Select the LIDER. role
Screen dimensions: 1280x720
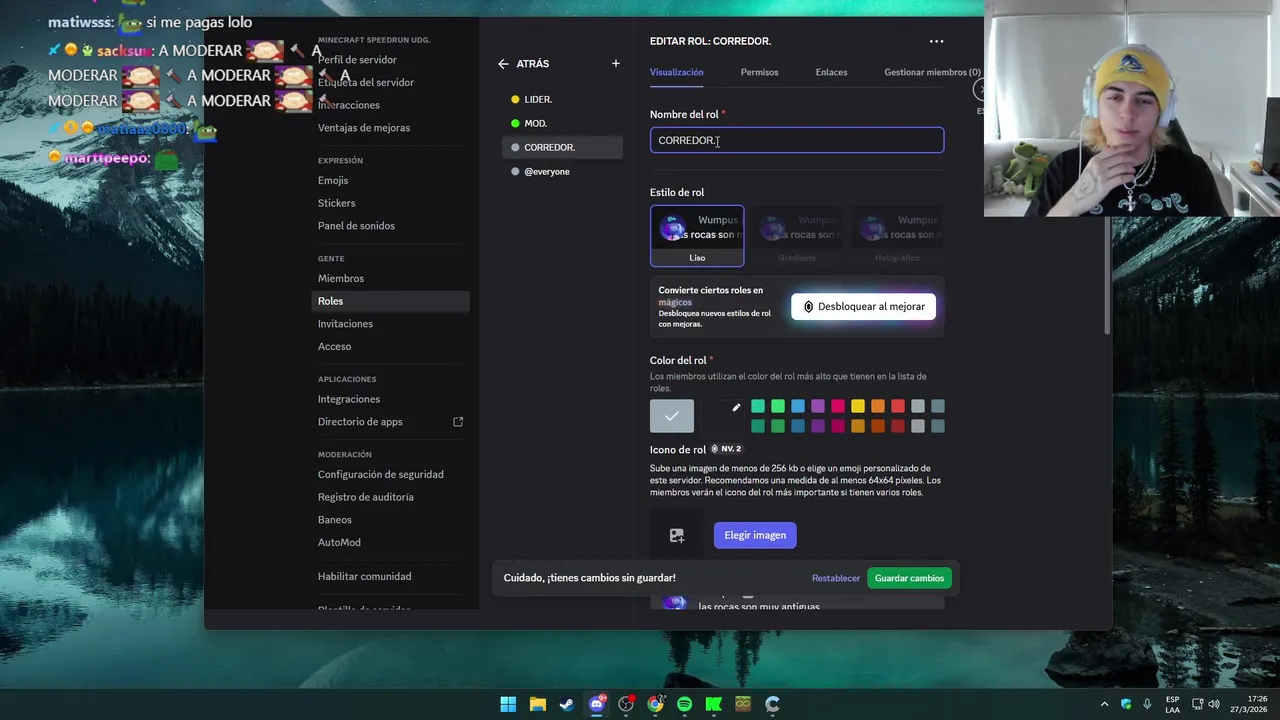pyautogui.click(x=562, y=99)
